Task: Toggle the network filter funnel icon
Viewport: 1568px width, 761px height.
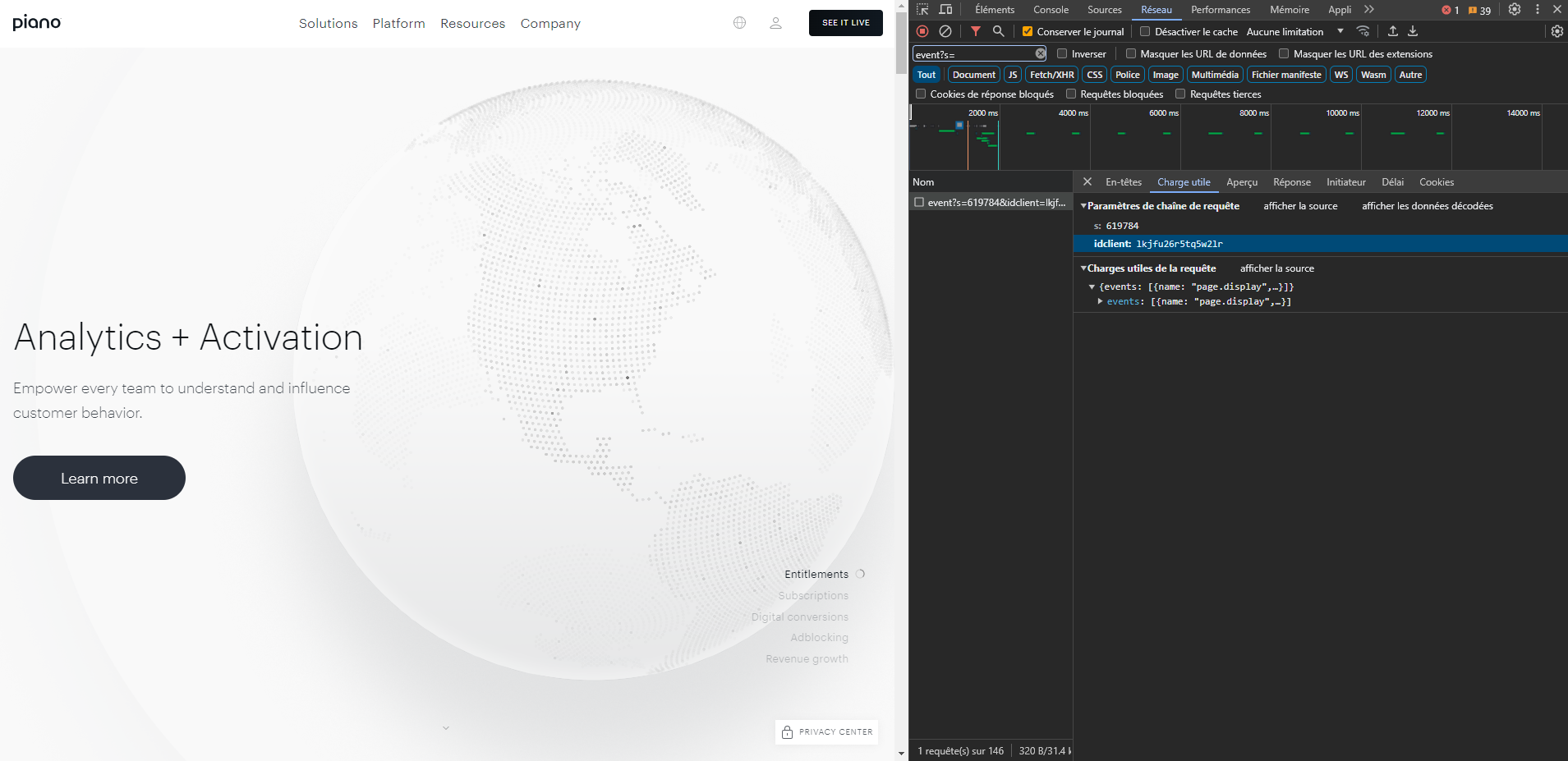Action: 976,31
